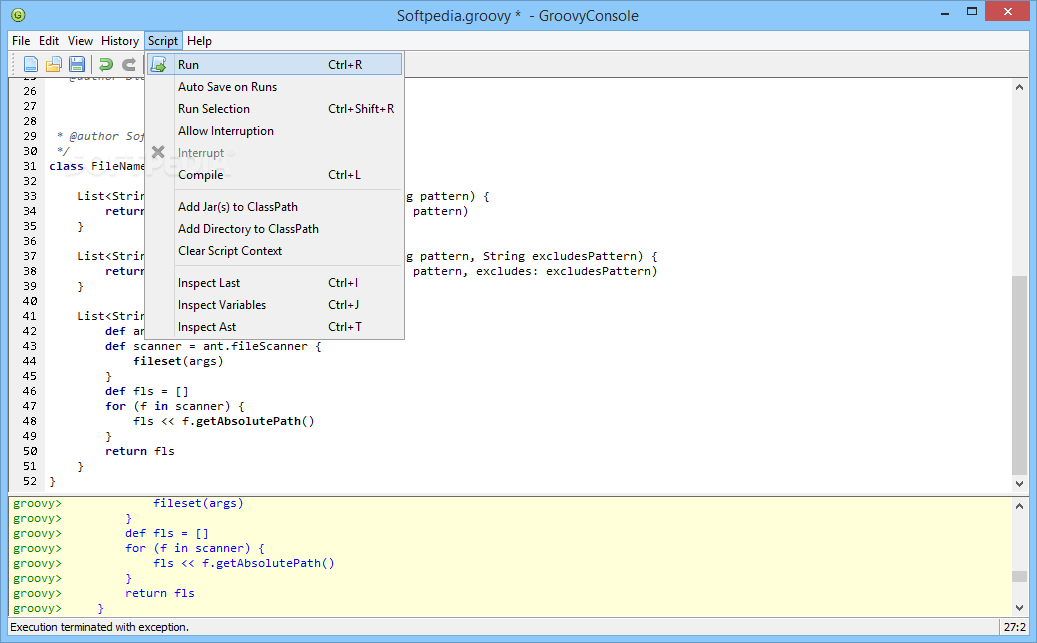This screenshot has height=643, width=1037.
Task: Toggle Auto Save on Runs option
Action: tap(274, 87)
